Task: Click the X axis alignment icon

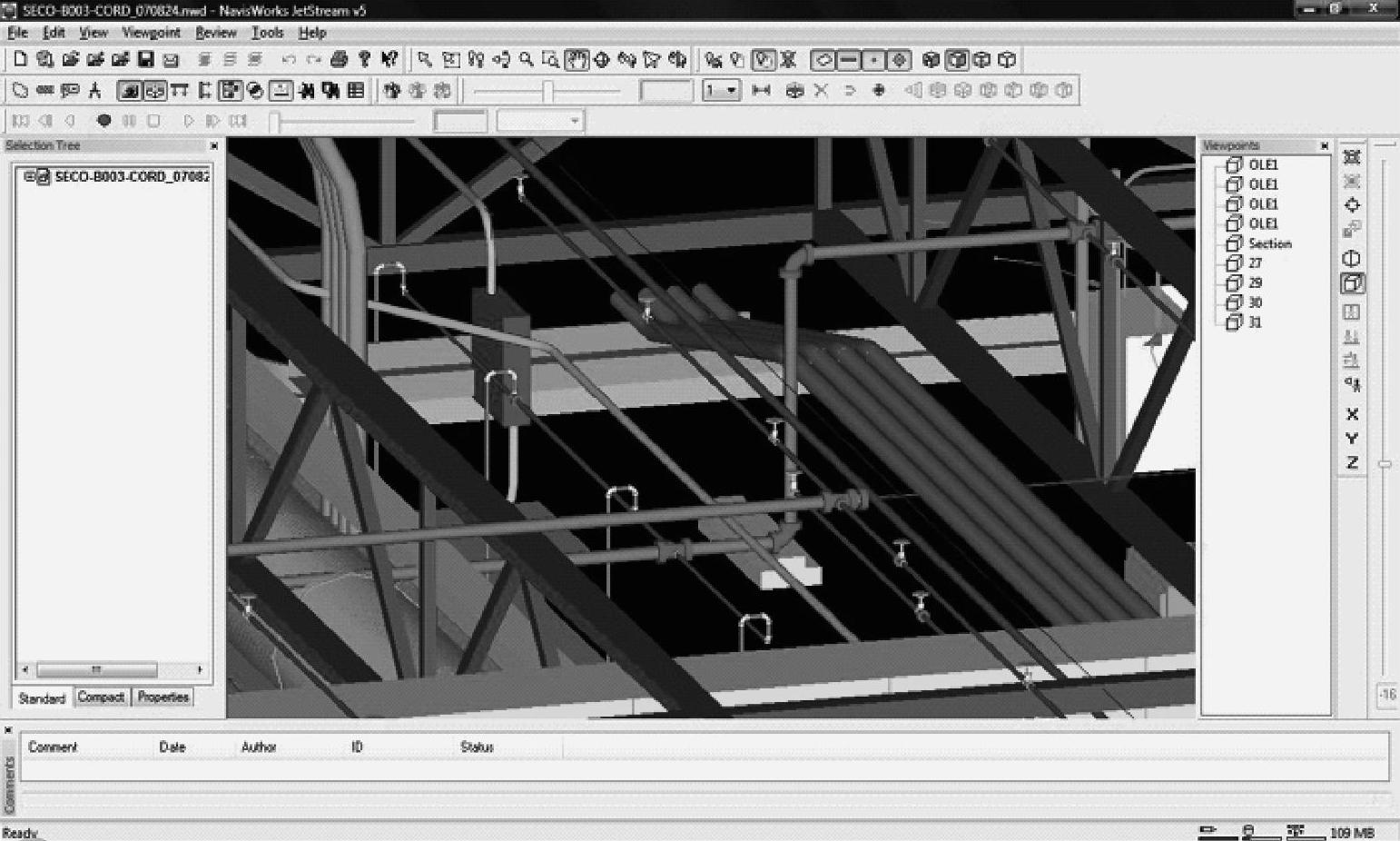Action: pyautogui.click(x=1352, y=414)
